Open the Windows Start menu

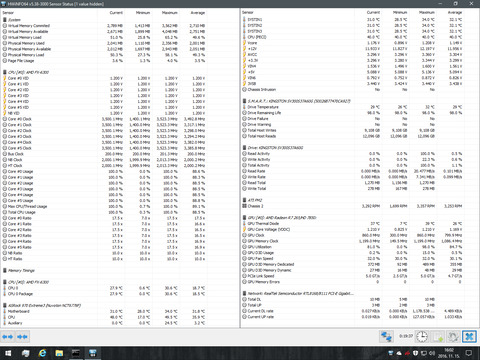[8, 353]
